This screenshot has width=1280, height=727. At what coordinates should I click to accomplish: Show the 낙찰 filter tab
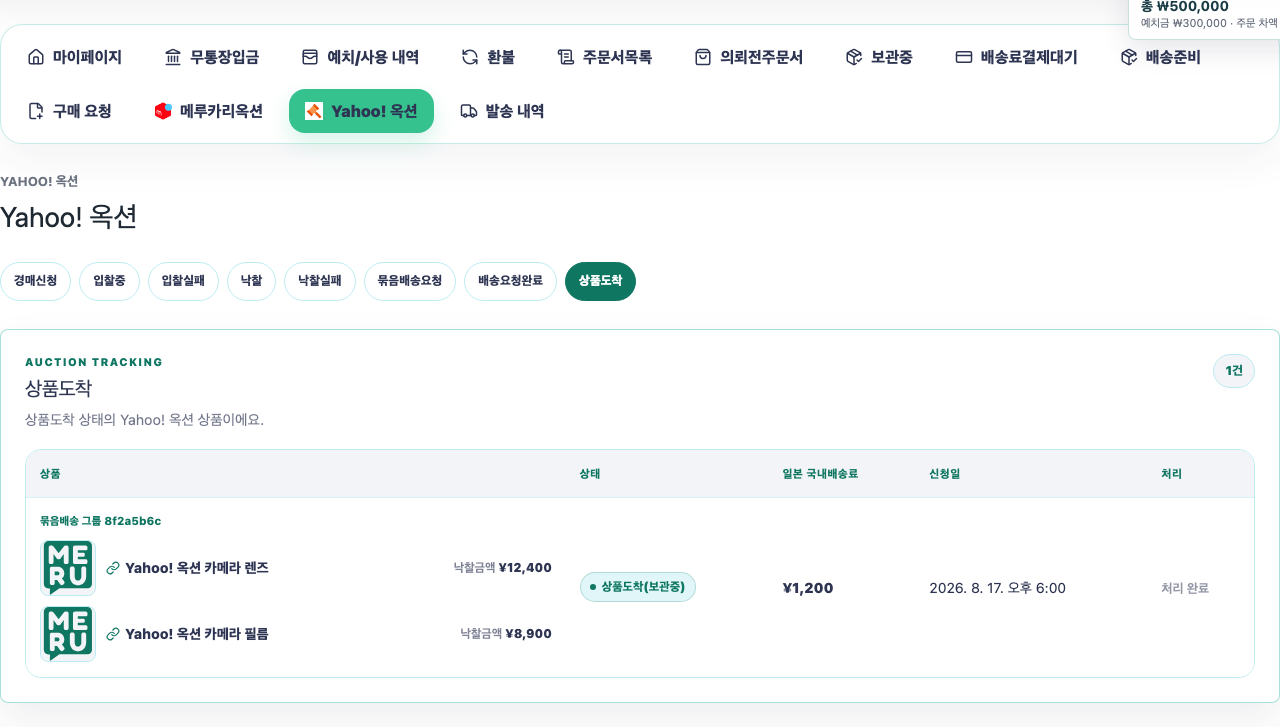[251, 281]
